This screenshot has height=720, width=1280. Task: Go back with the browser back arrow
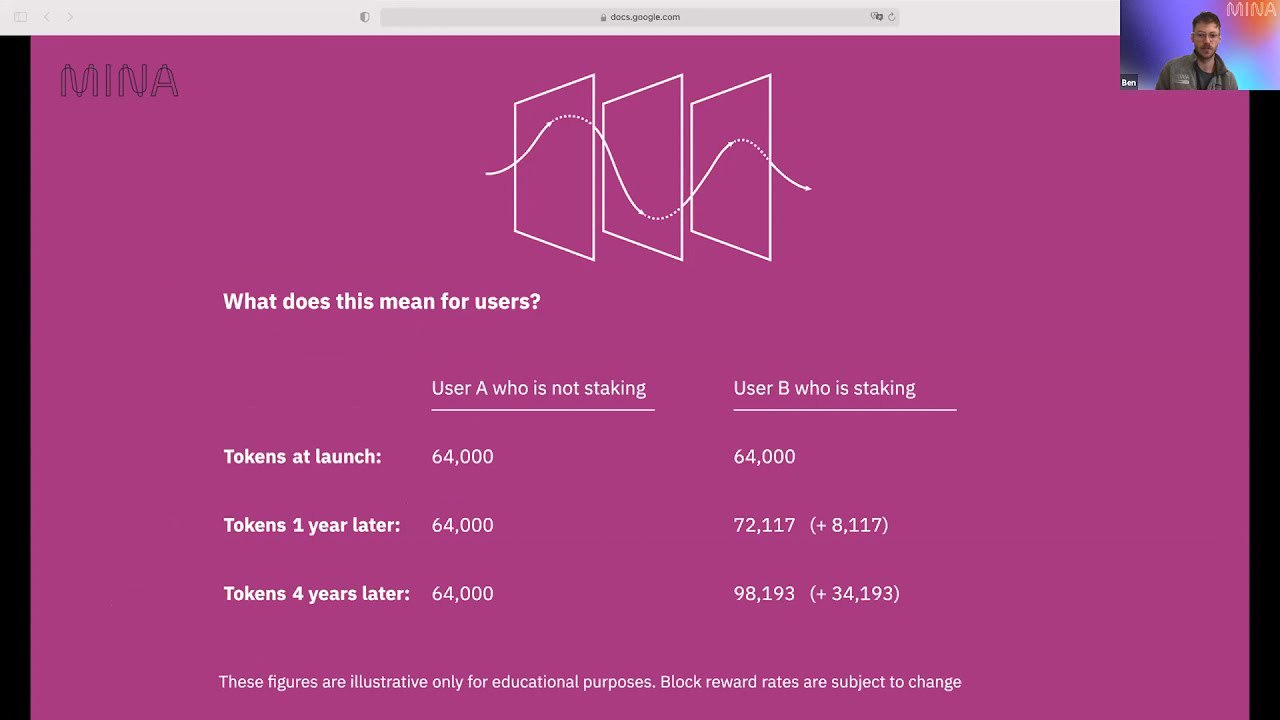(x=46, y=17)
